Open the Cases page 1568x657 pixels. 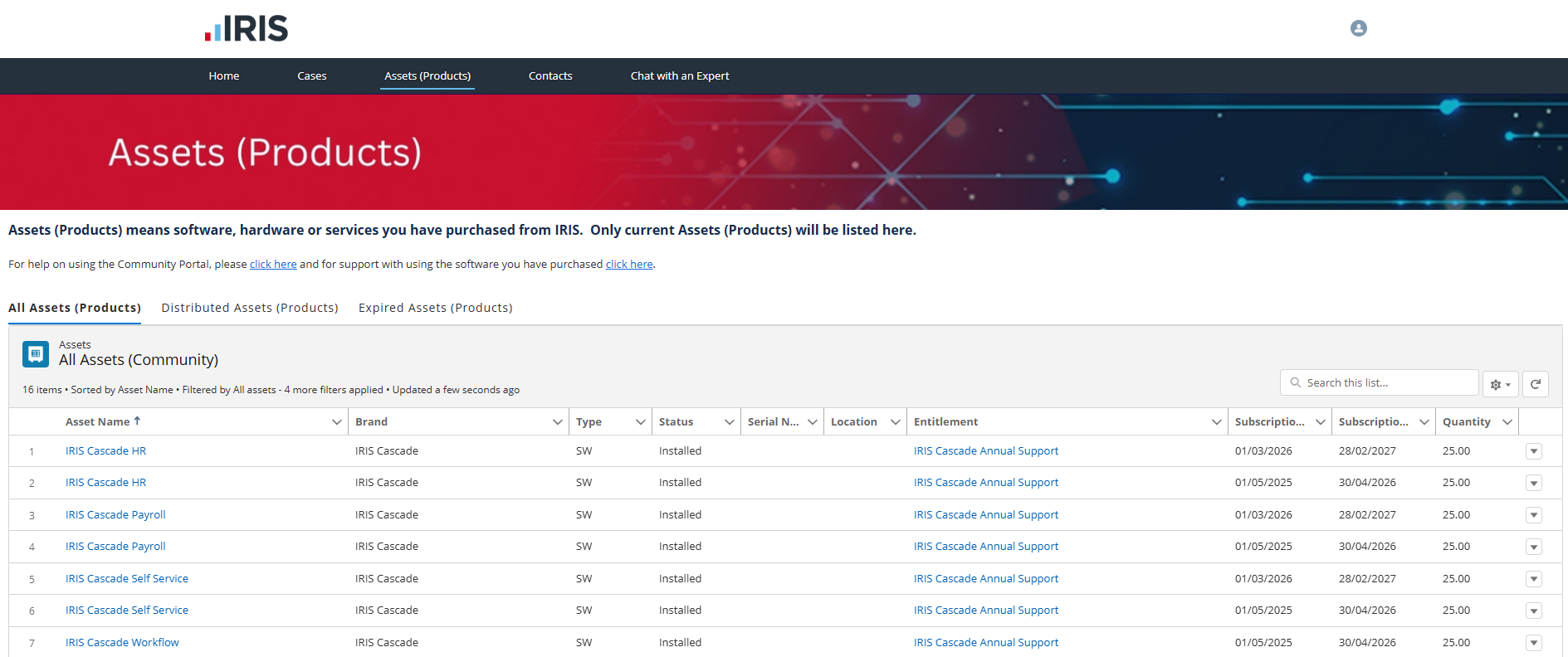pyautogui.click(x=312, y=75)
